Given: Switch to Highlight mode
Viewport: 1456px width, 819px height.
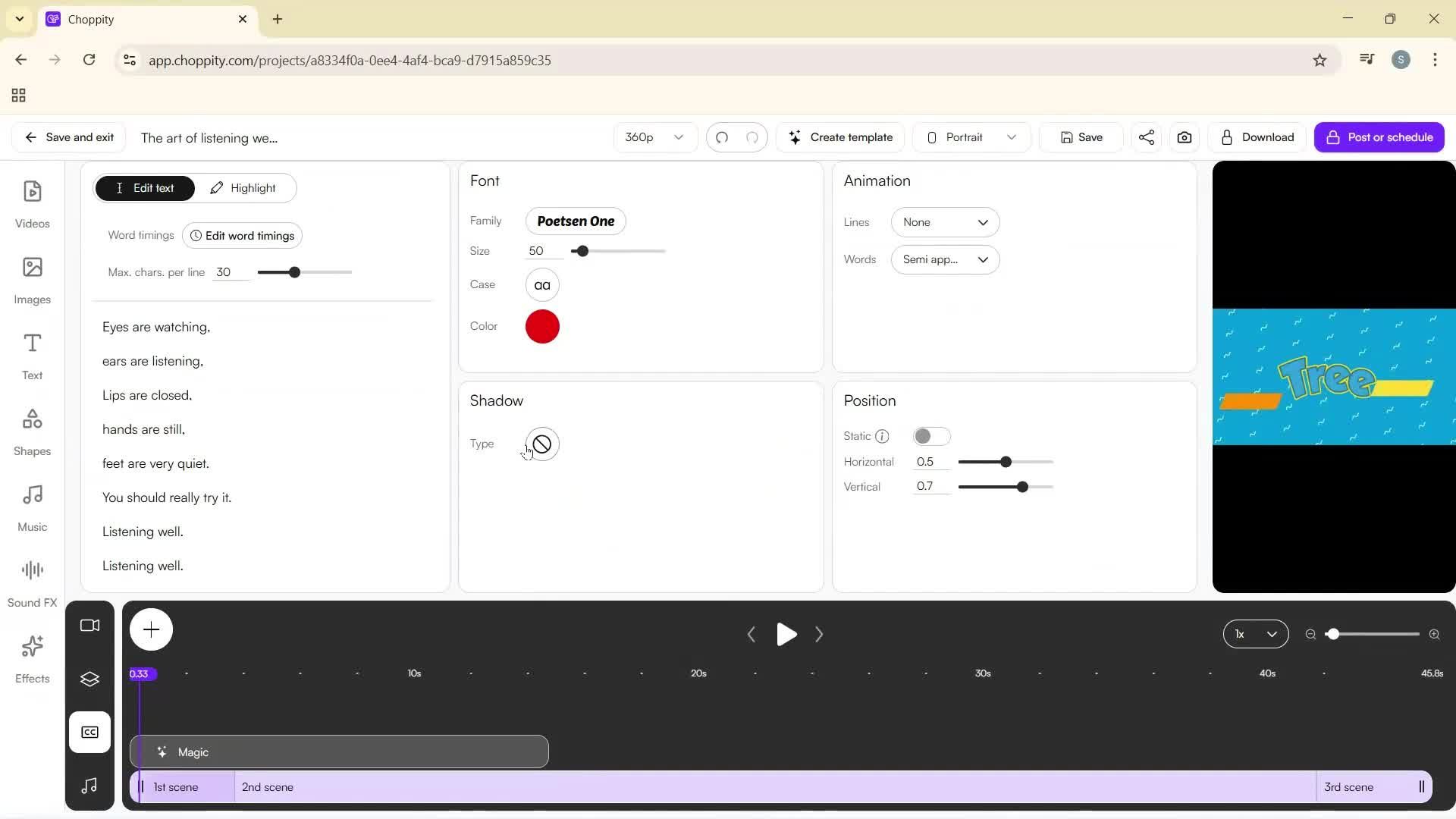Looking at the screenshot, I should pos(243,188).
